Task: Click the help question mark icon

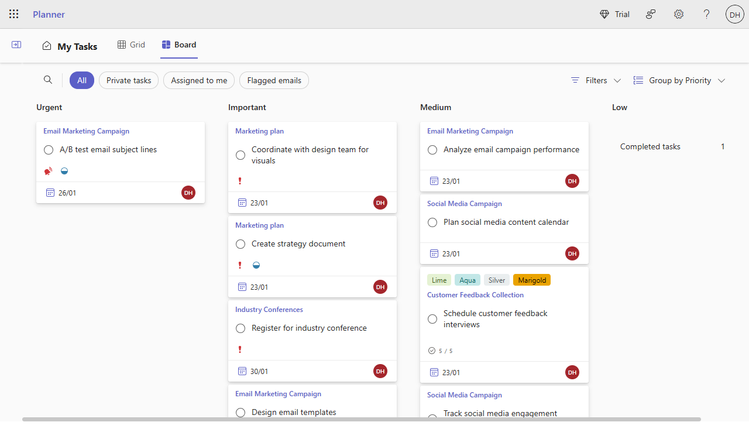Action: pyautogui.click(x=706, y=14)
